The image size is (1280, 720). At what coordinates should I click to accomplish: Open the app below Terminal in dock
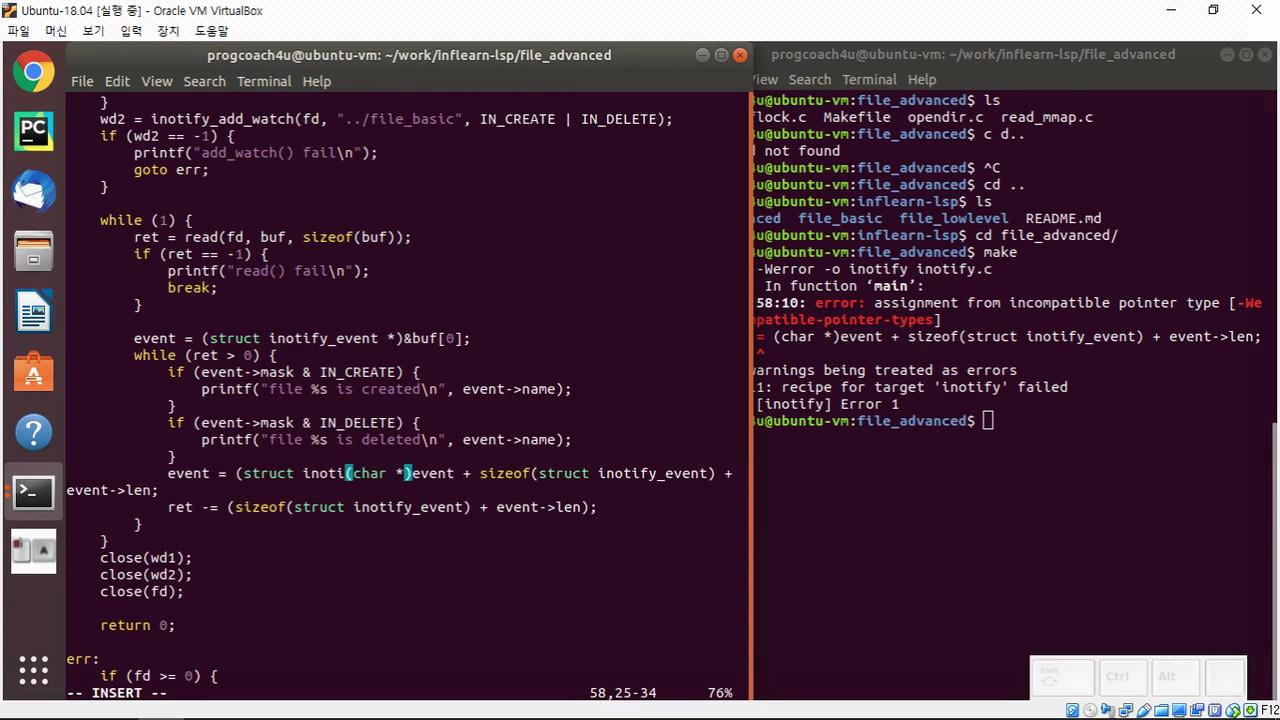pyautogui.click(x=33, y=552)
